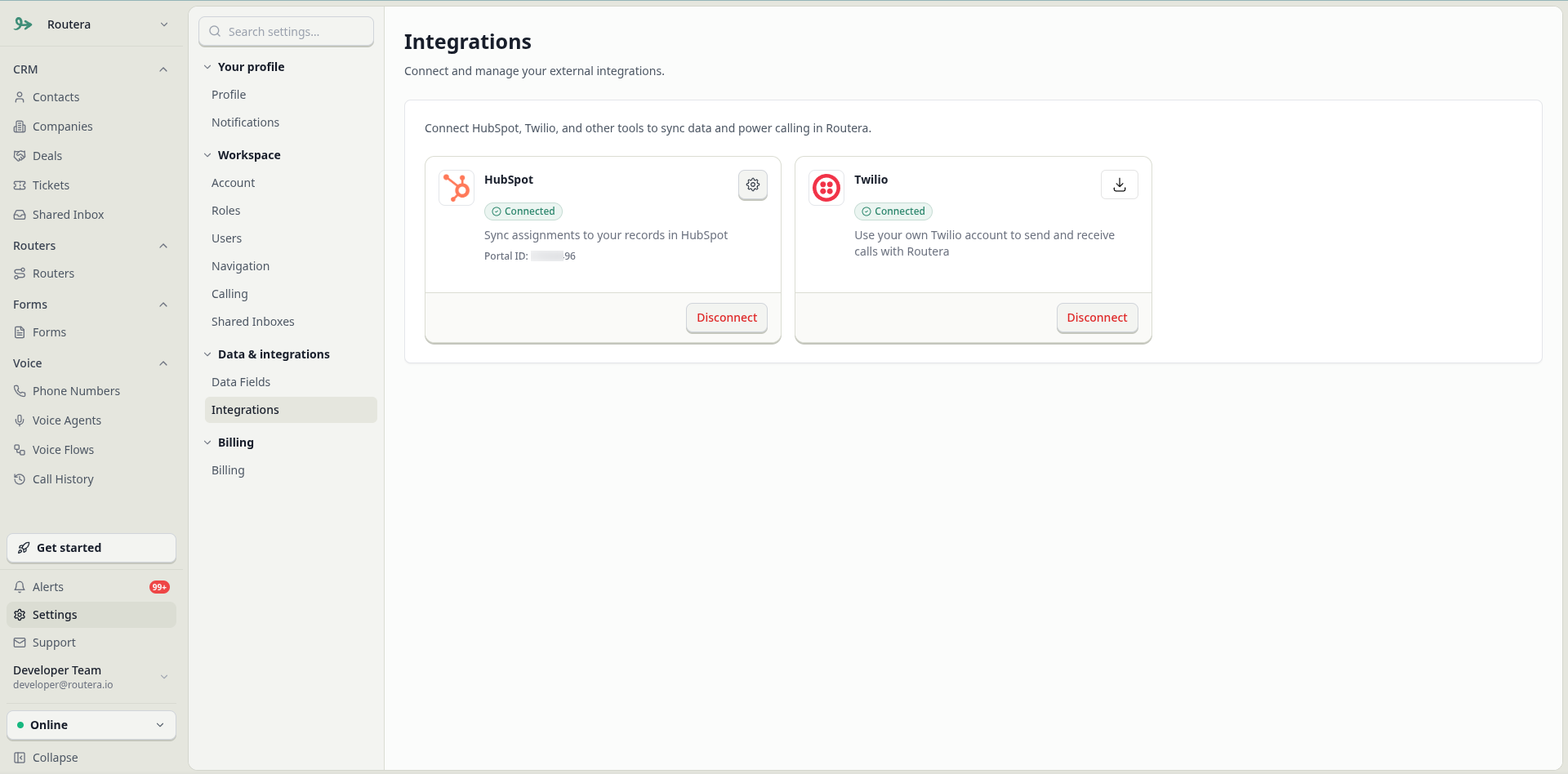This screenshot has height=774, width=1568.
Task: Open Voice Agents page
Action: 91,420
